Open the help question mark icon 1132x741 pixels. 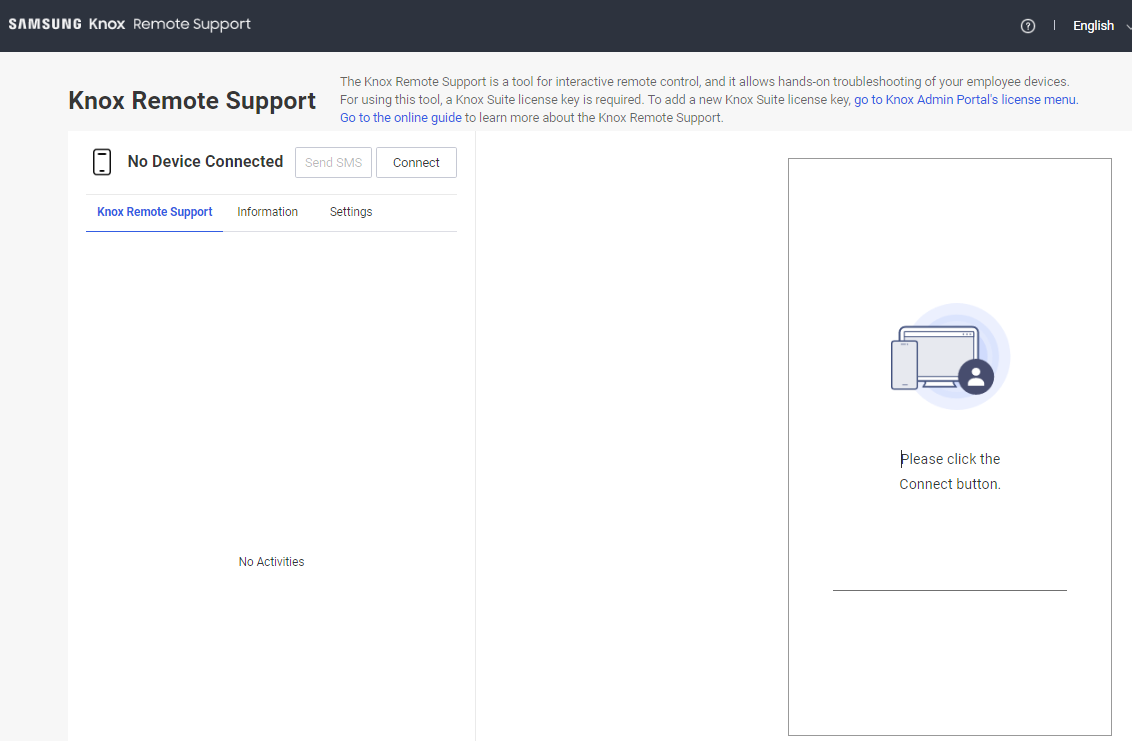tap(1027, 26)
